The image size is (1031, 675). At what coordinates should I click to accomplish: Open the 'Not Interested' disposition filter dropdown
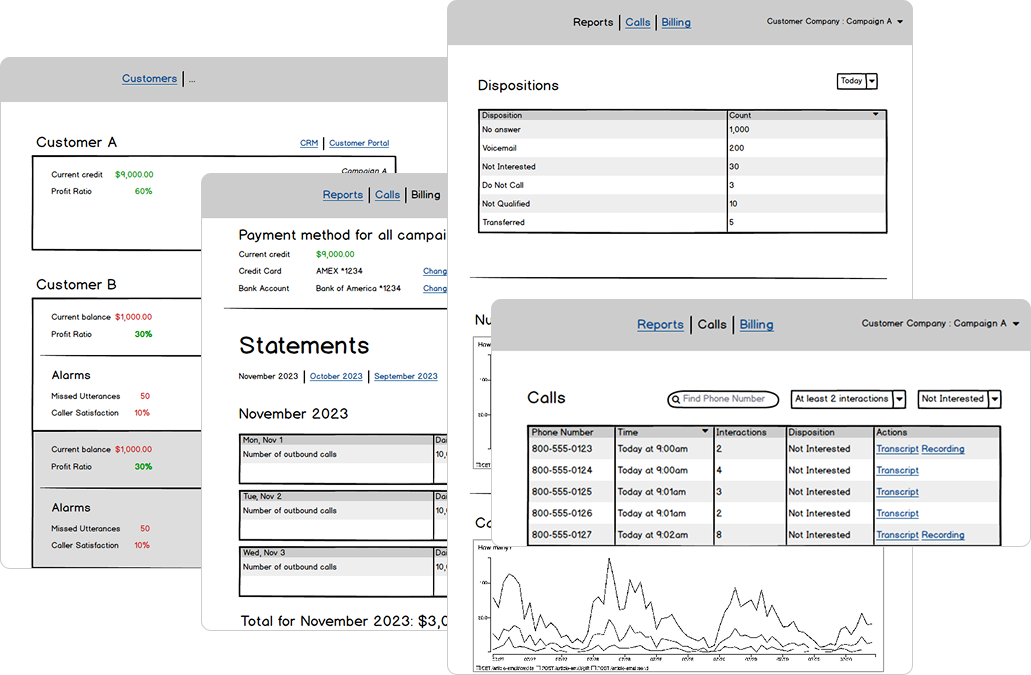click(994, 399)
